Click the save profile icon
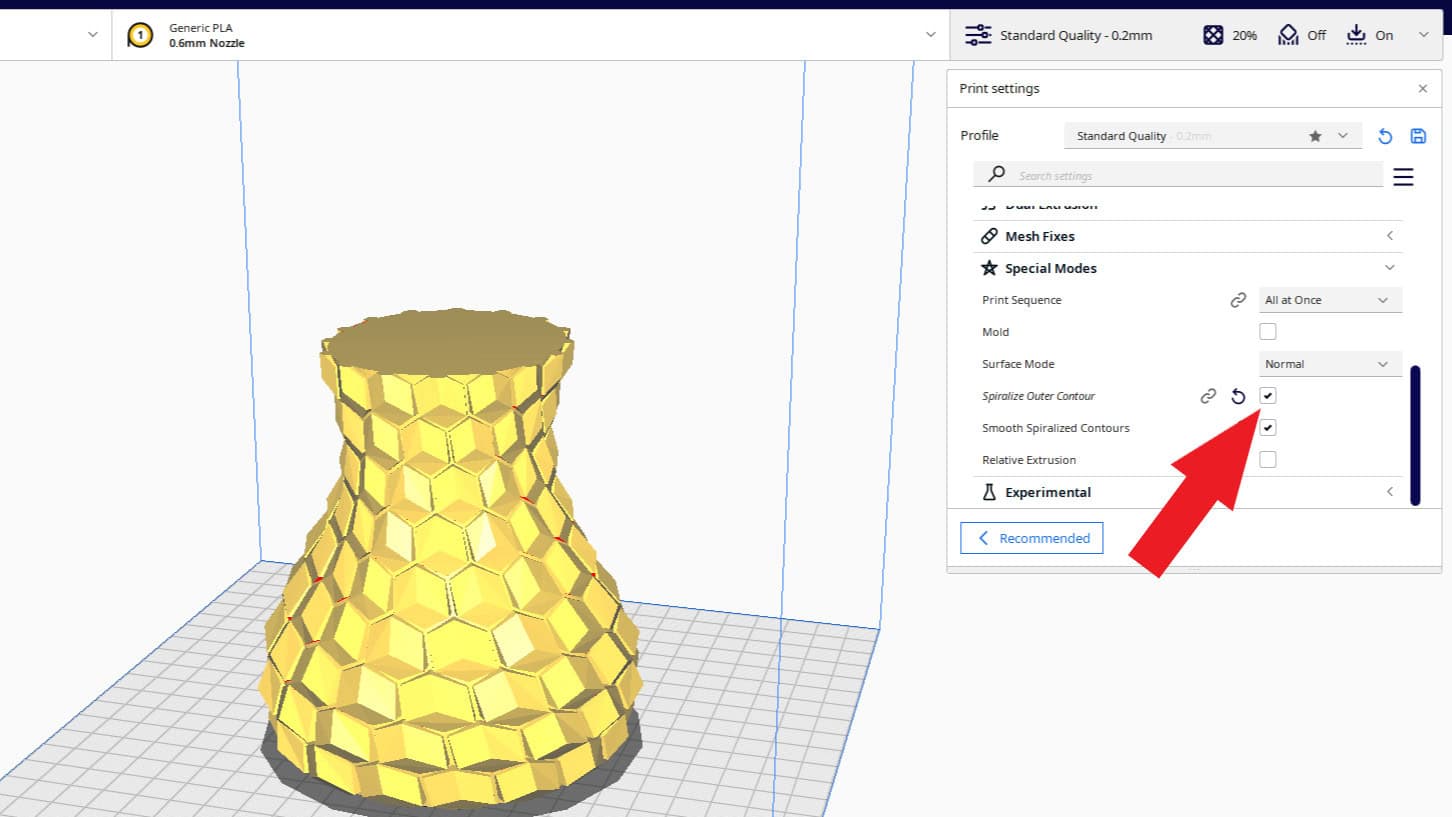 click(1418, 135)
